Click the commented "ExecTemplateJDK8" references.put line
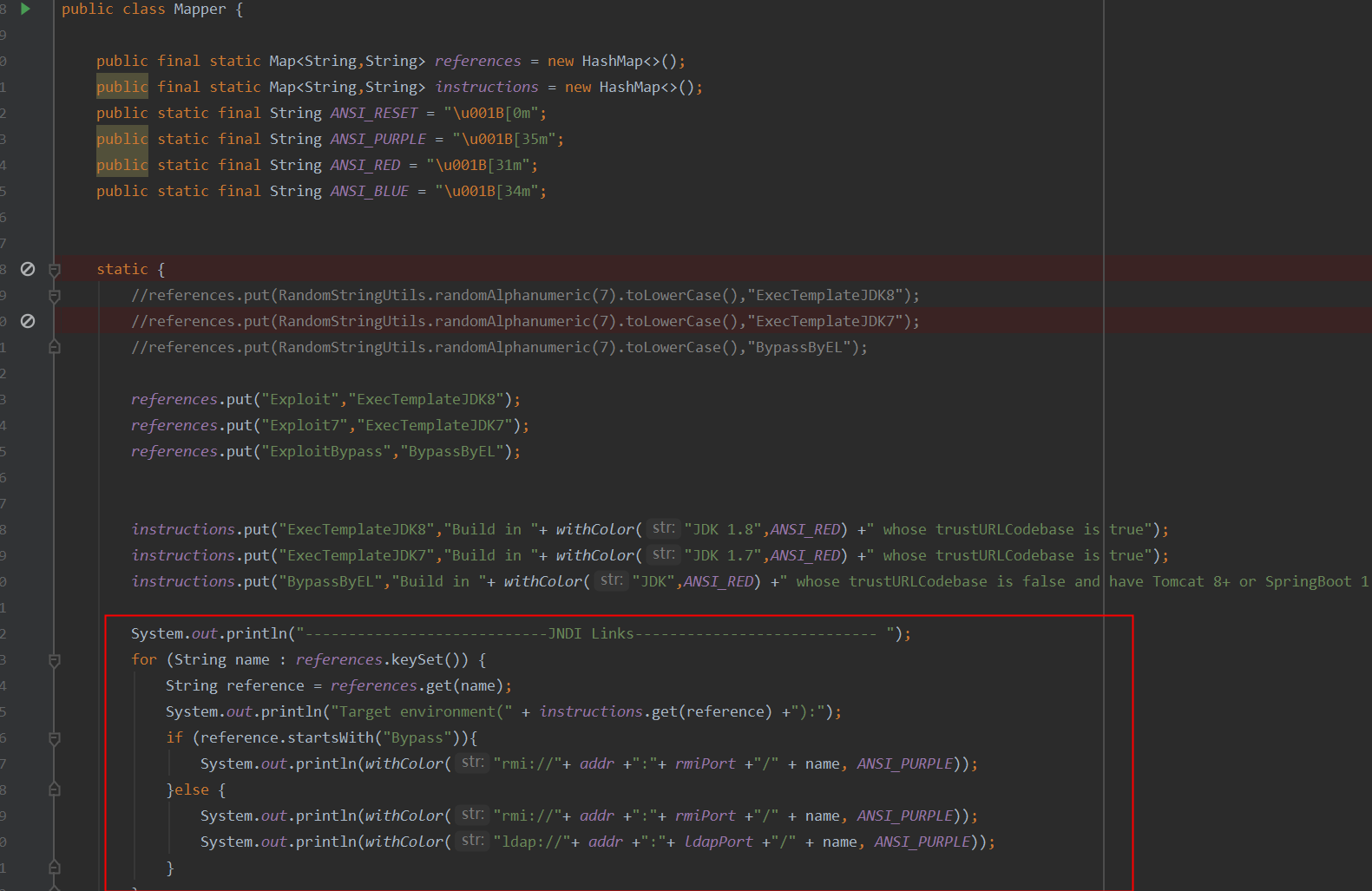Viewport: 1372px width, 891px height. pyautogui.click(x=525, y=296)
